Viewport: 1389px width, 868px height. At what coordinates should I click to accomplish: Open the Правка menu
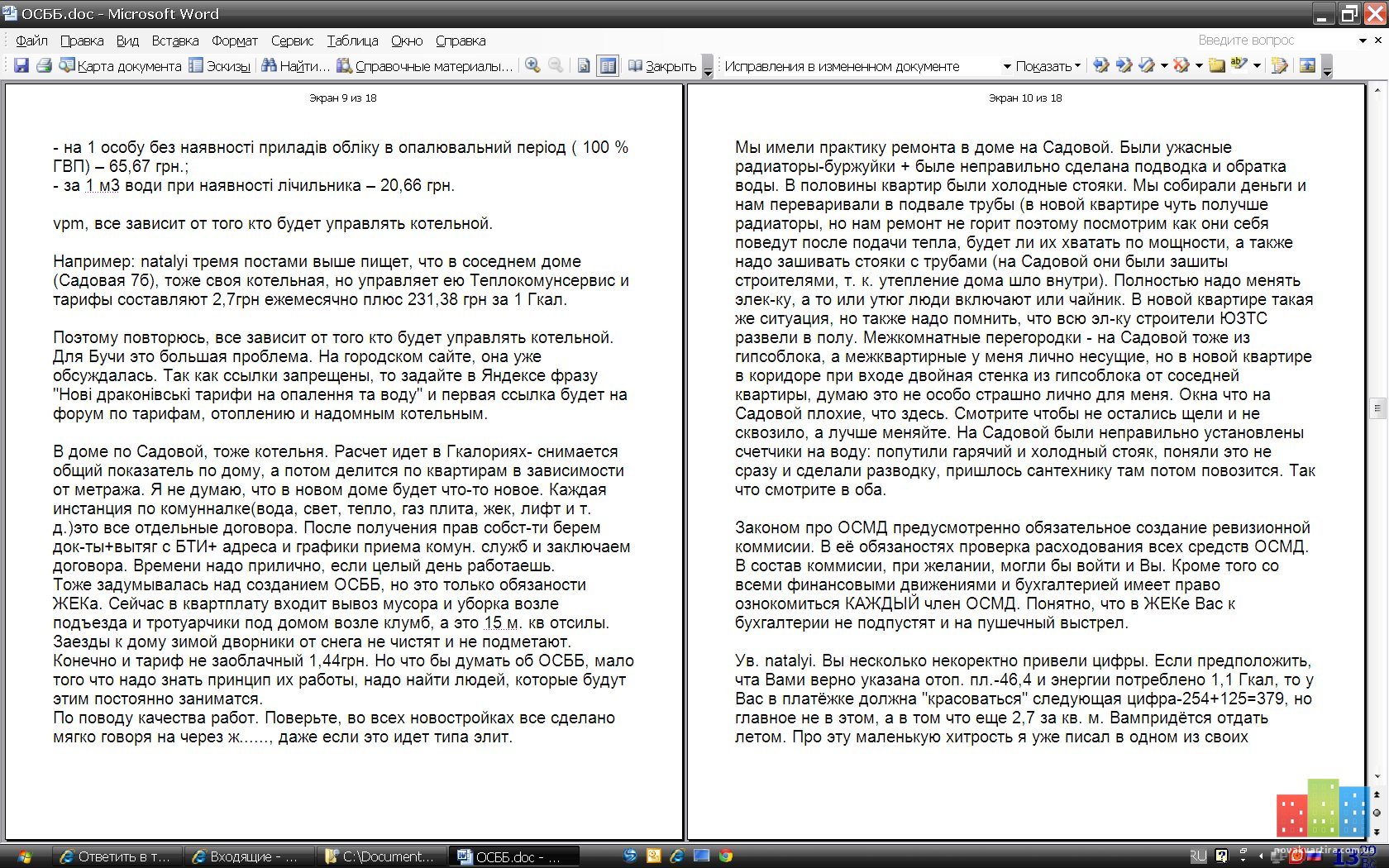click(82, 41)
